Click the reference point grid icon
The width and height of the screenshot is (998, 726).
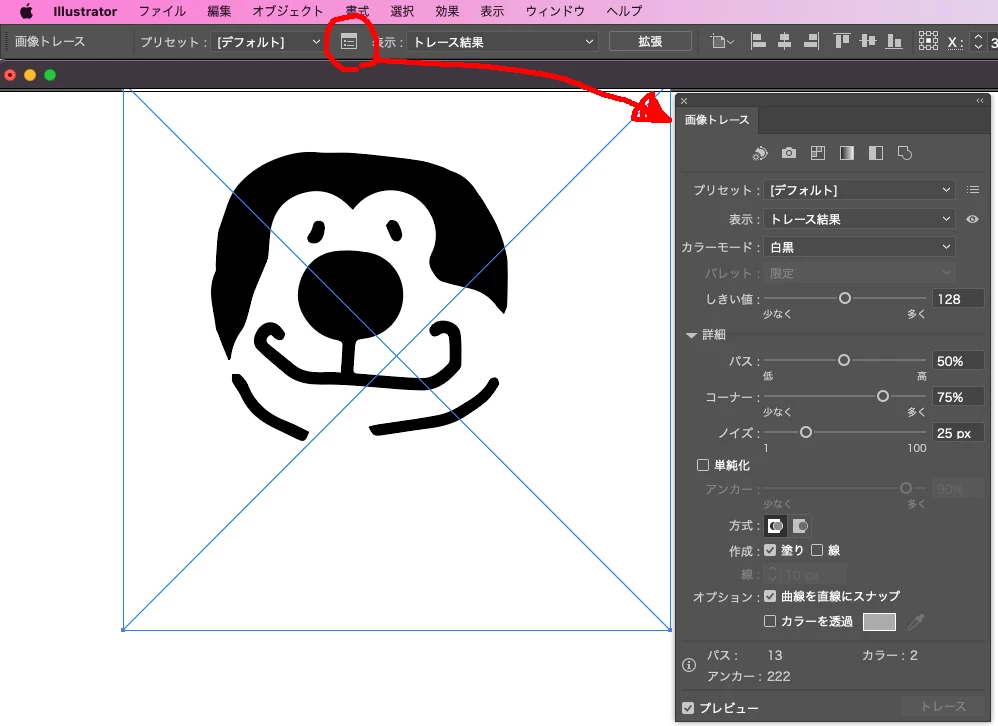[928, 41]
